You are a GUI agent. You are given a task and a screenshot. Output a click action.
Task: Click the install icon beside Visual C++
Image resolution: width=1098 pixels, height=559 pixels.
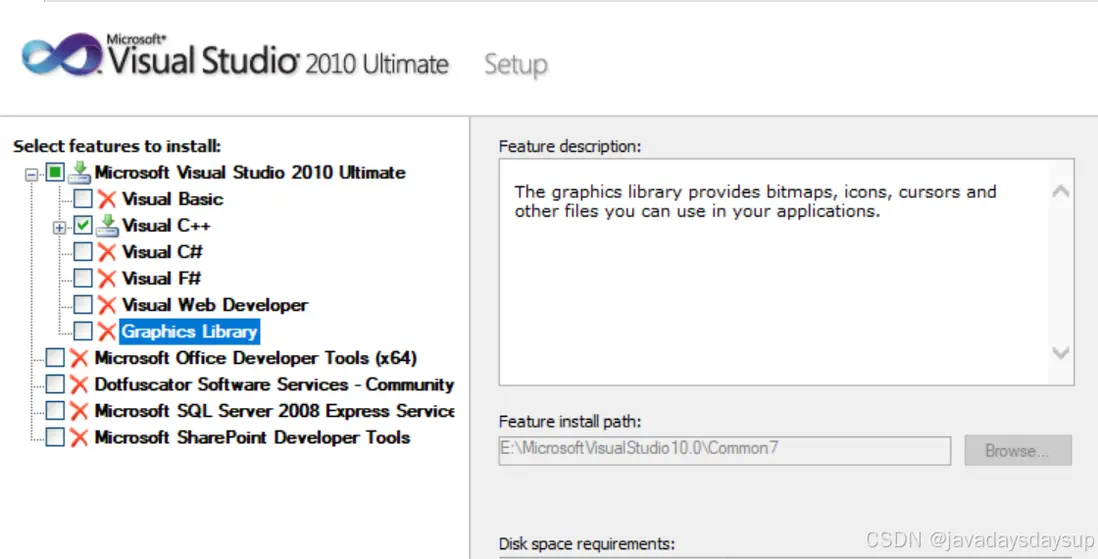(107, 226)
